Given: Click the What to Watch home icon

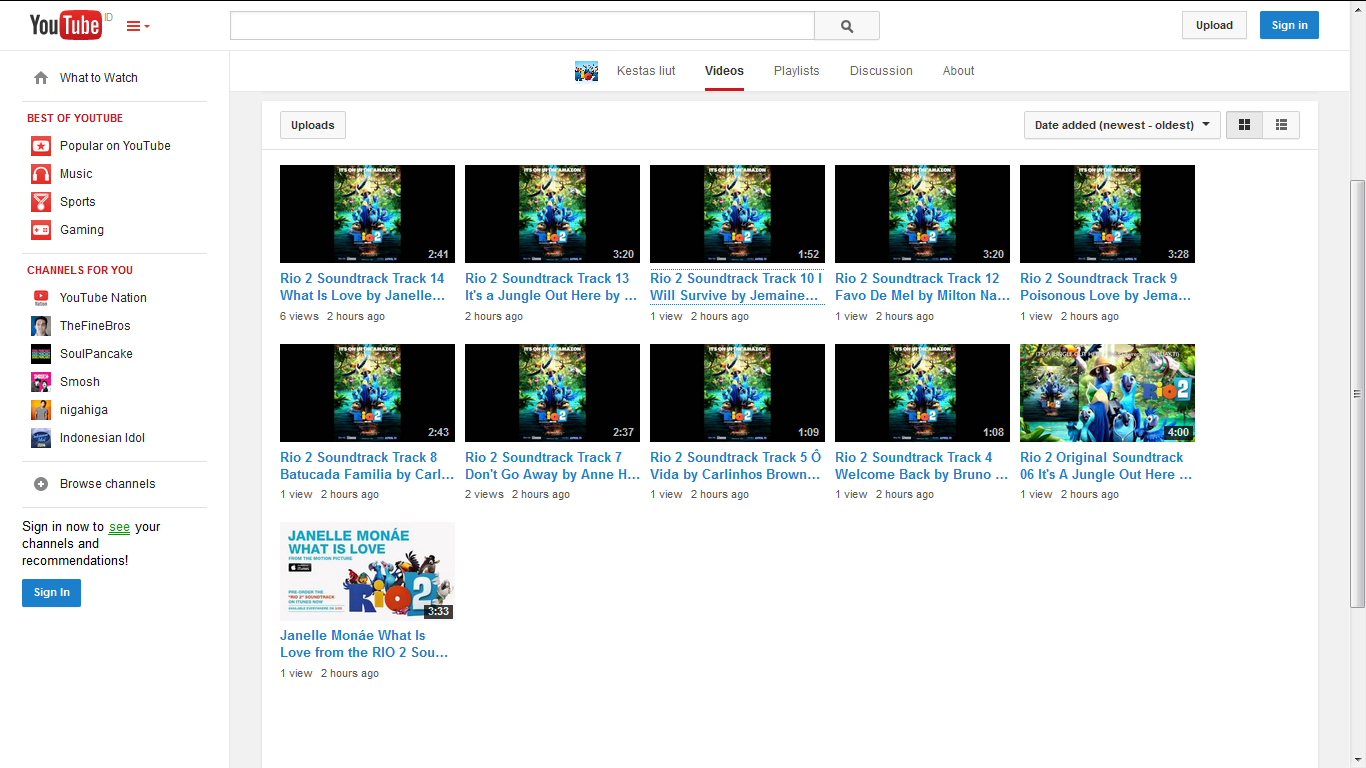Looking at the screenshot, I should (41, 78).
